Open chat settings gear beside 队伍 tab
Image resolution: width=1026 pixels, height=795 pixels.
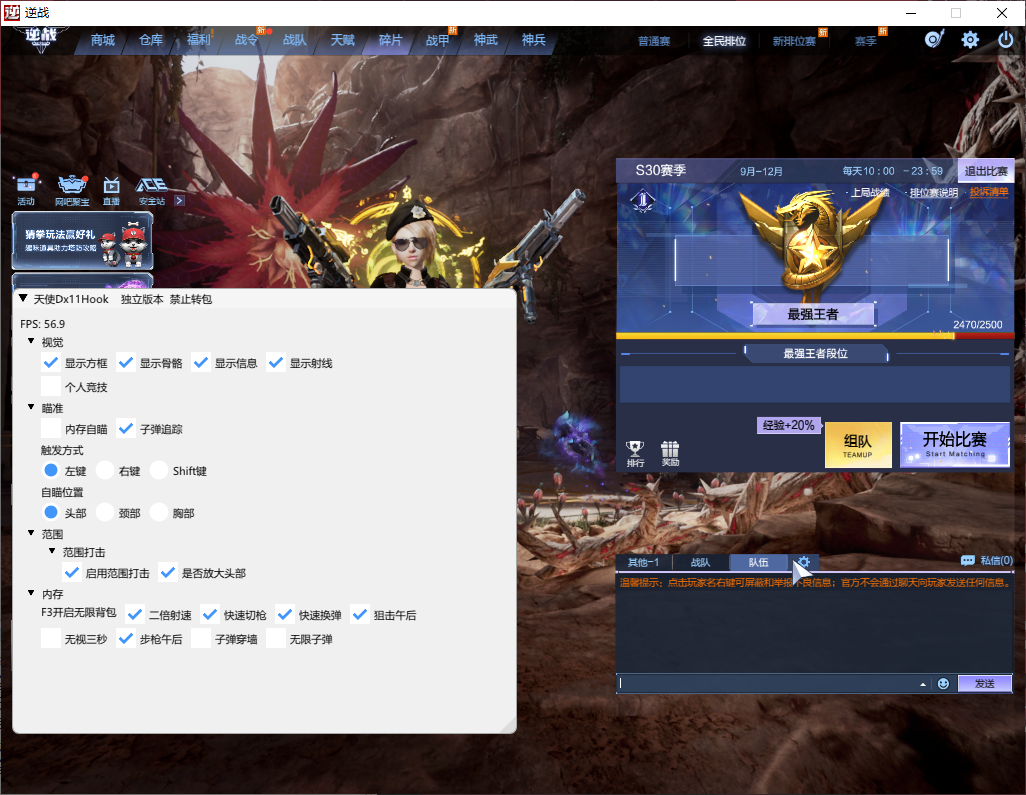click(x=803, y=562)
